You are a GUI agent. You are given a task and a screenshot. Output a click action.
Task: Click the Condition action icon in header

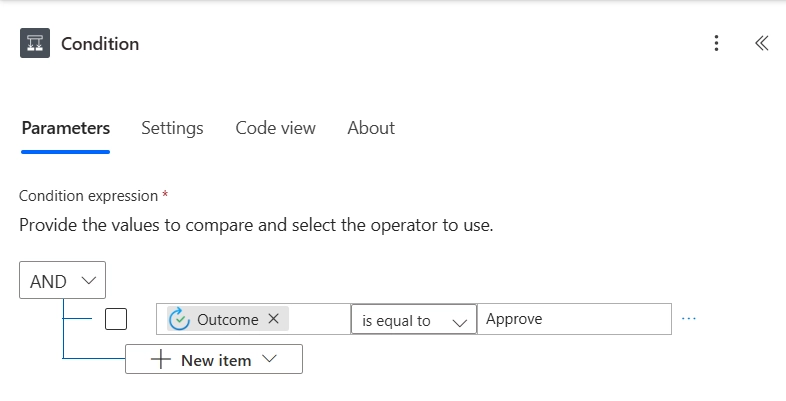[x=36, y=44]
